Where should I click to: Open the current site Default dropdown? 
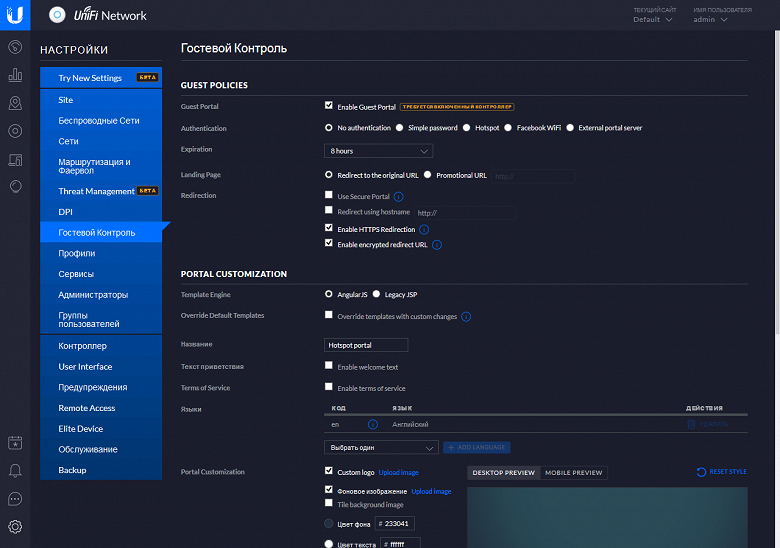[653, 19]
